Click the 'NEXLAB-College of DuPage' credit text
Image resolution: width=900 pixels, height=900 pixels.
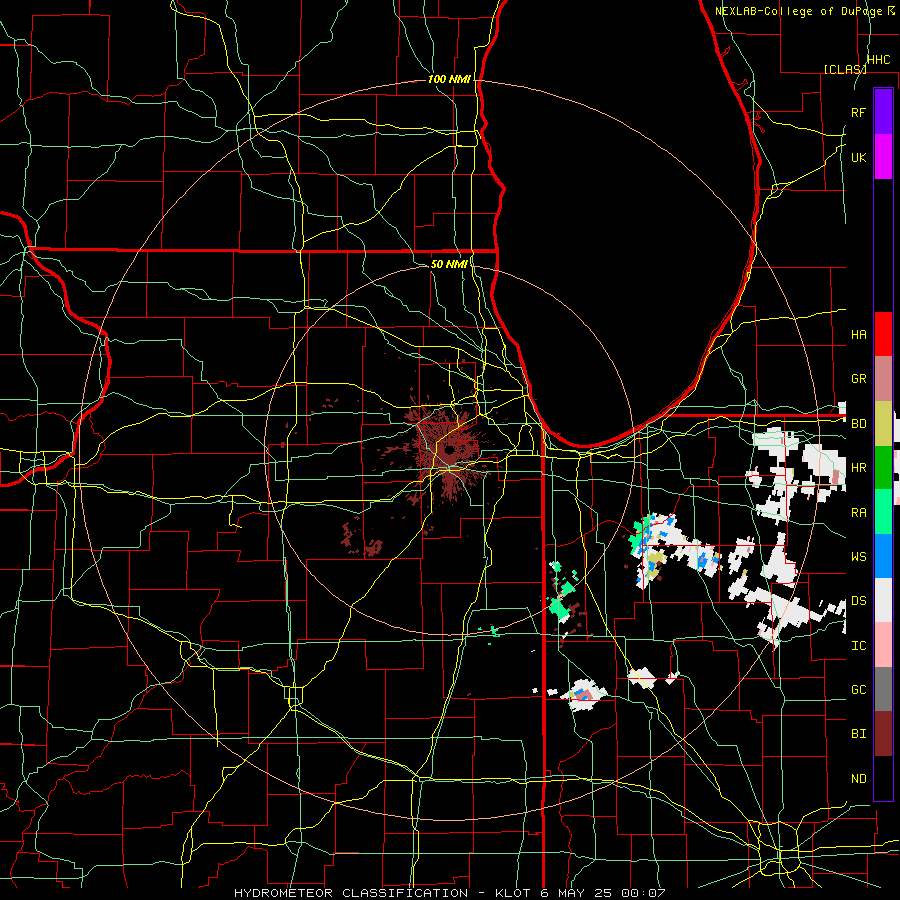click(x=798, y=11)
